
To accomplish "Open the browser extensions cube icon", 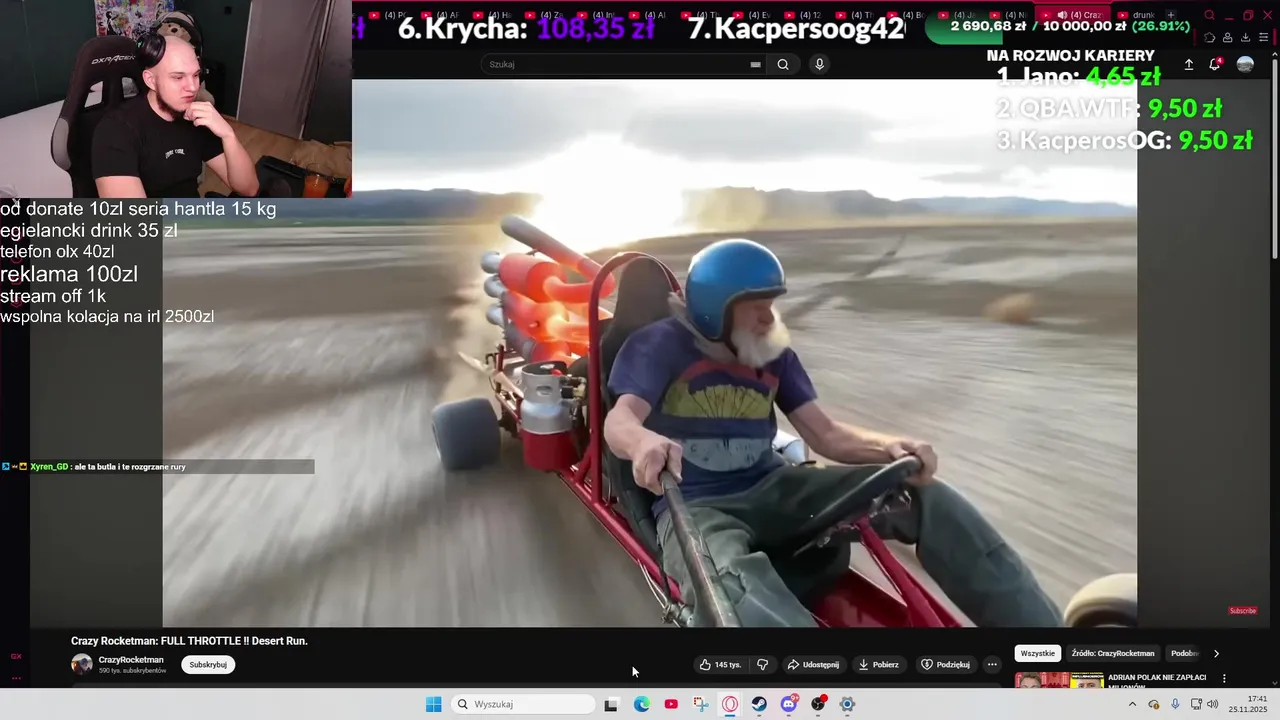I will (x=1209, y=38).
